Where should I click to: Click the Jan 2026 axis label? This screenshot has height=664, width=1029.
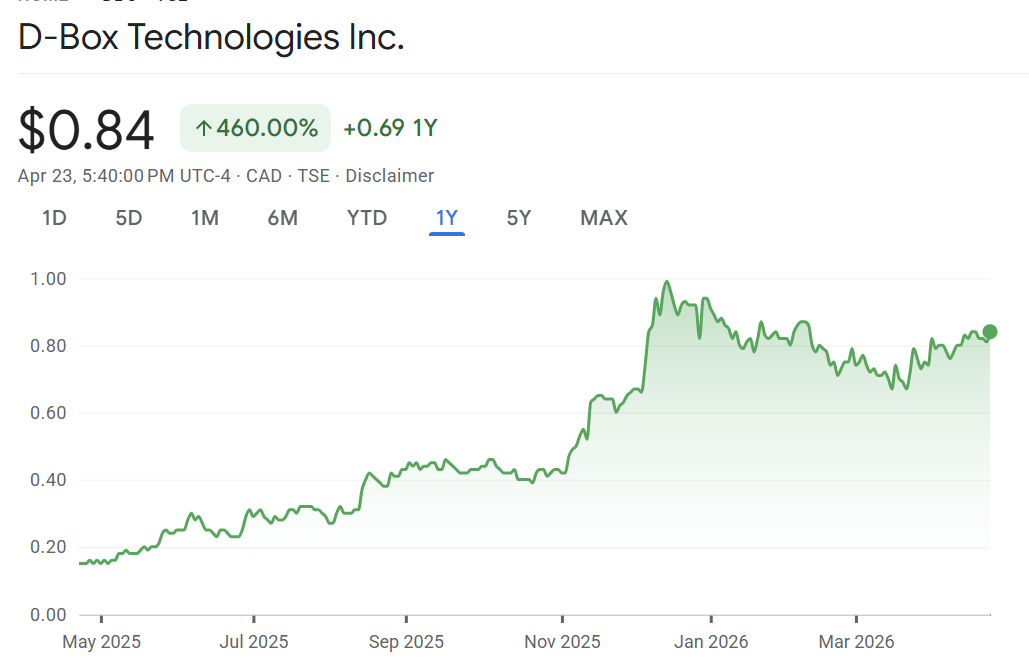point(711,641)
